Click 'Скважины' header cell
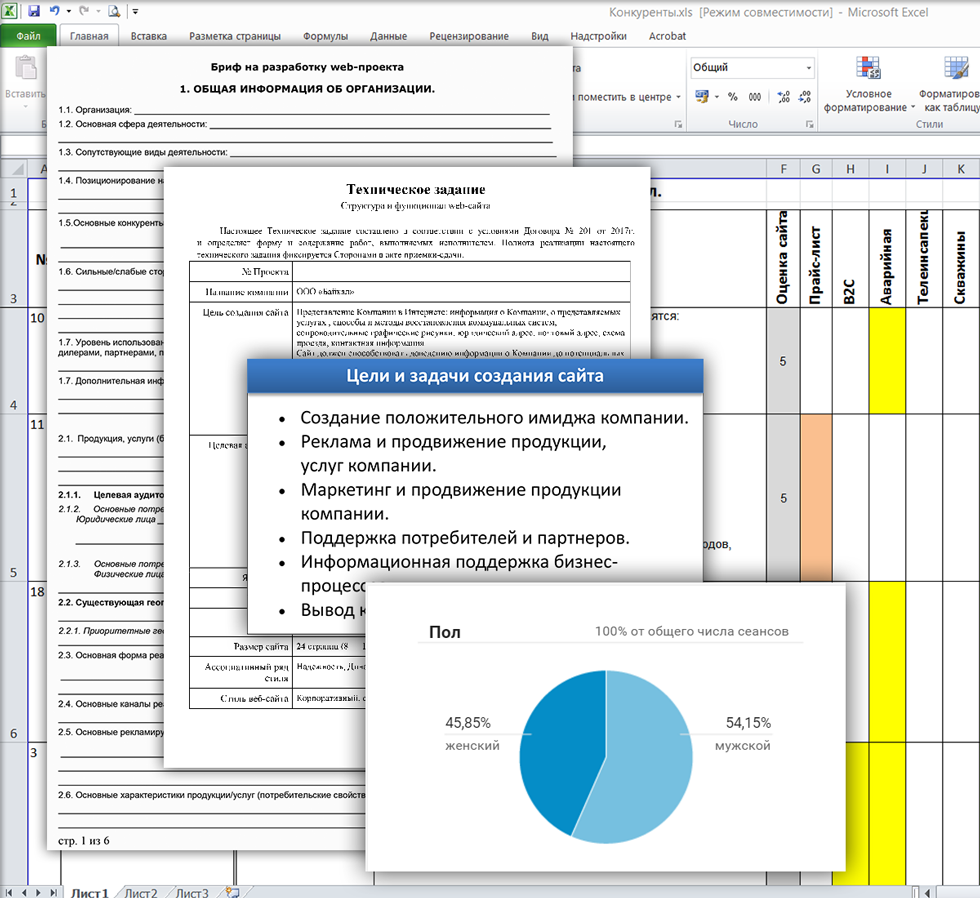 click(961, 258)
